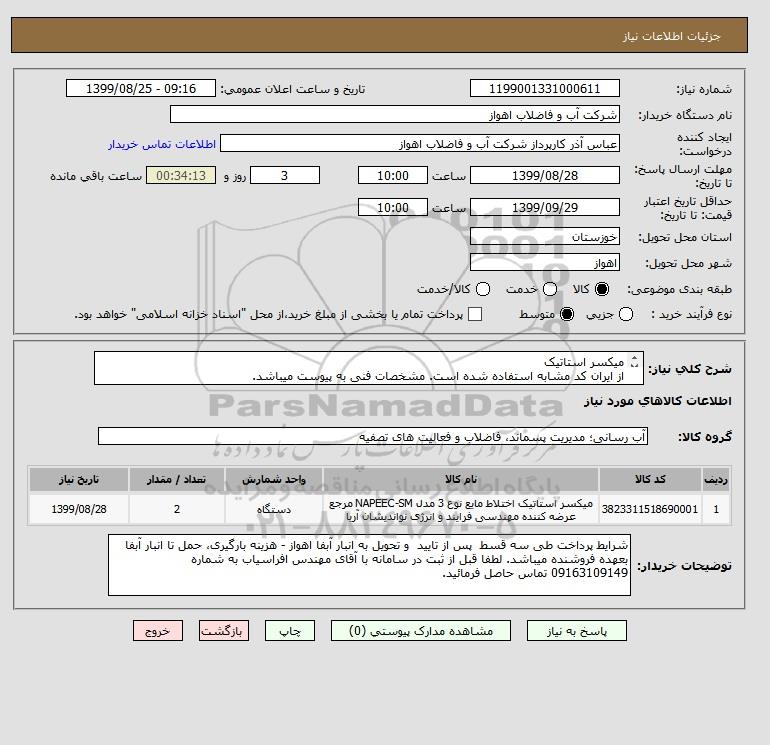Click the need number field 1199001331000611

click(545, 88)
